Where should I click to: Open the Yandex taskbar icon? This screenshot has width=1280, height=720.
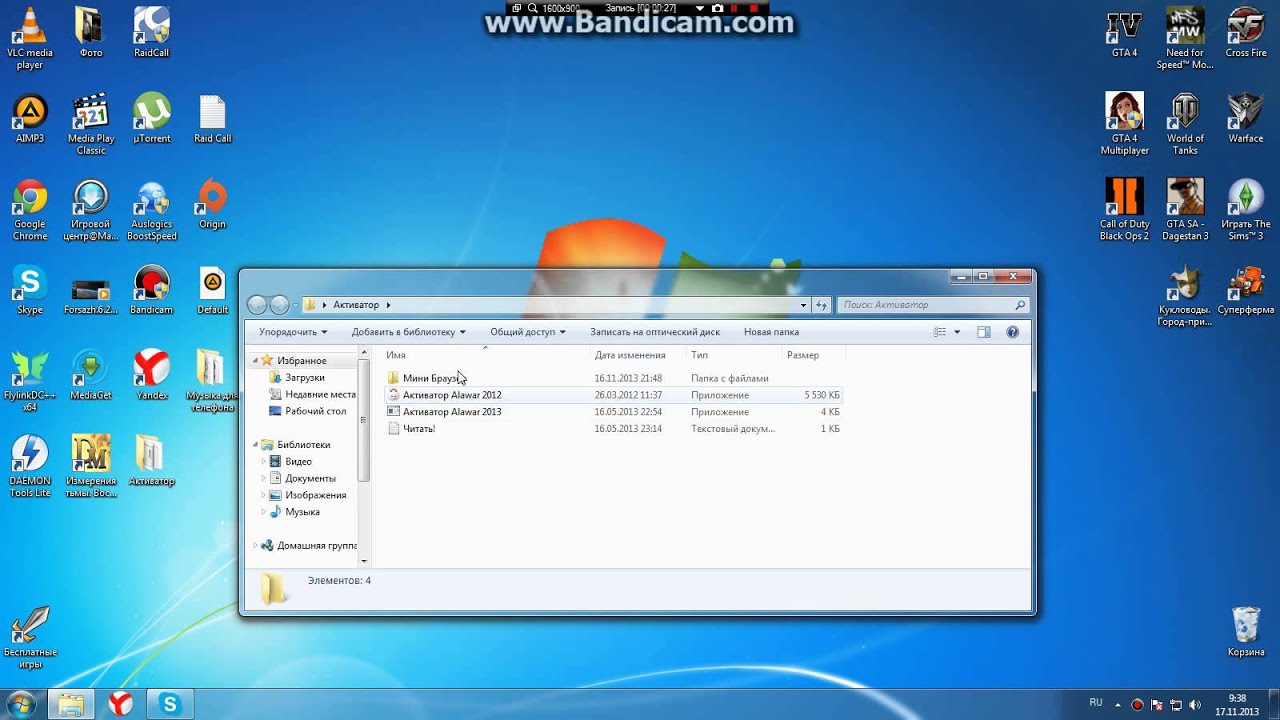click(120, 704)
